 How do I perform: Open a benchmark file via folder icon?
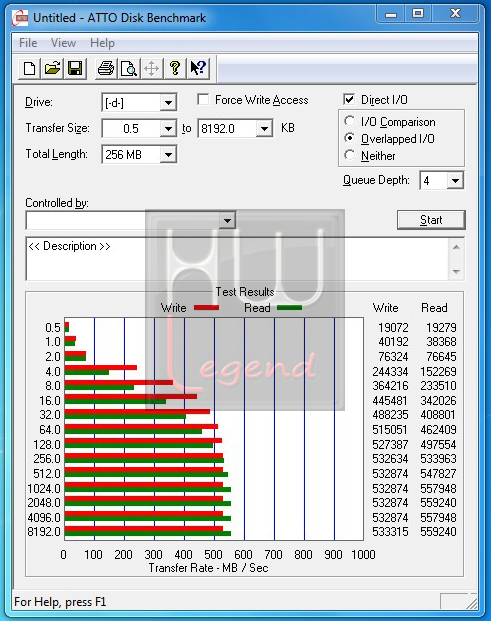[x=52, y=68]
